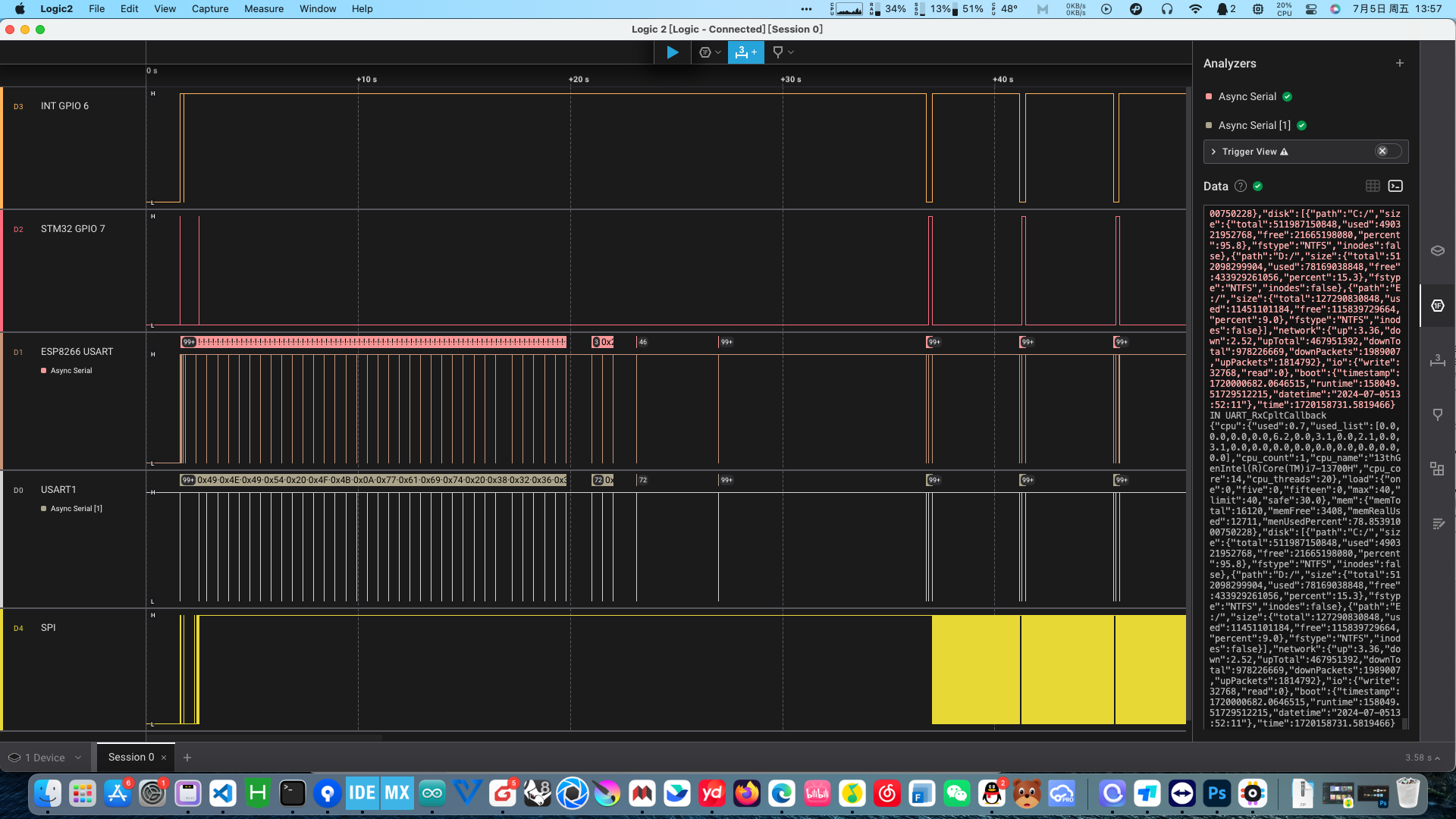Open the Notes sidebar icon

[1437, 524]
